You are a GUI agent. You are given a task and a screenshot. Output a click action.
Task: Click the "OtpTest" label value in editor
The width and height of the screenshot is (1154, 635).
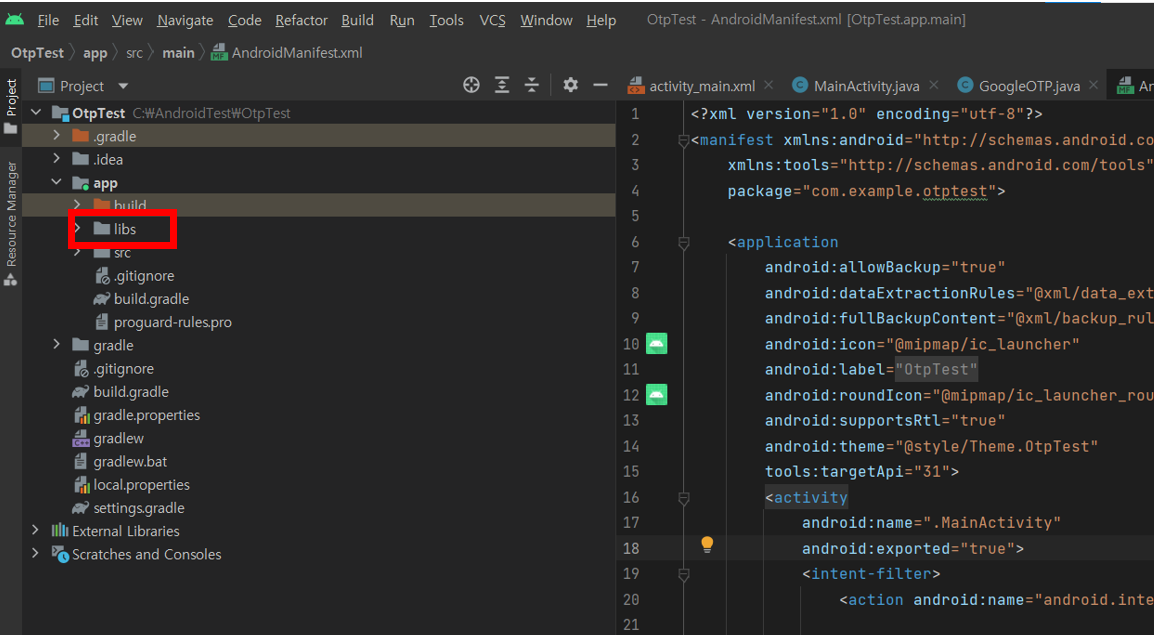coord(936,369)
